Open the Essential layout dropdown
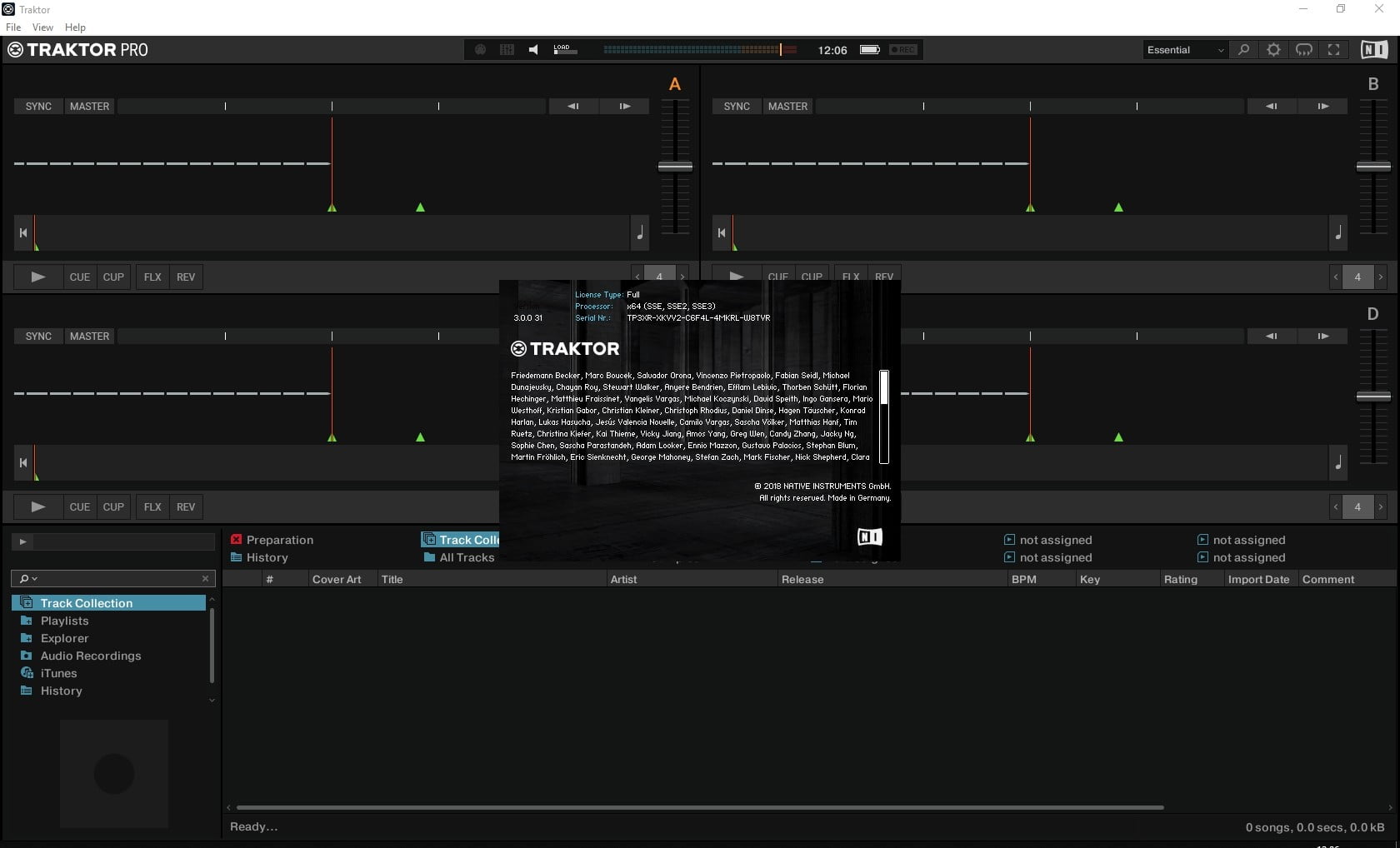The height and width of the screenshot is (848, 1400). click(1185, 50)
